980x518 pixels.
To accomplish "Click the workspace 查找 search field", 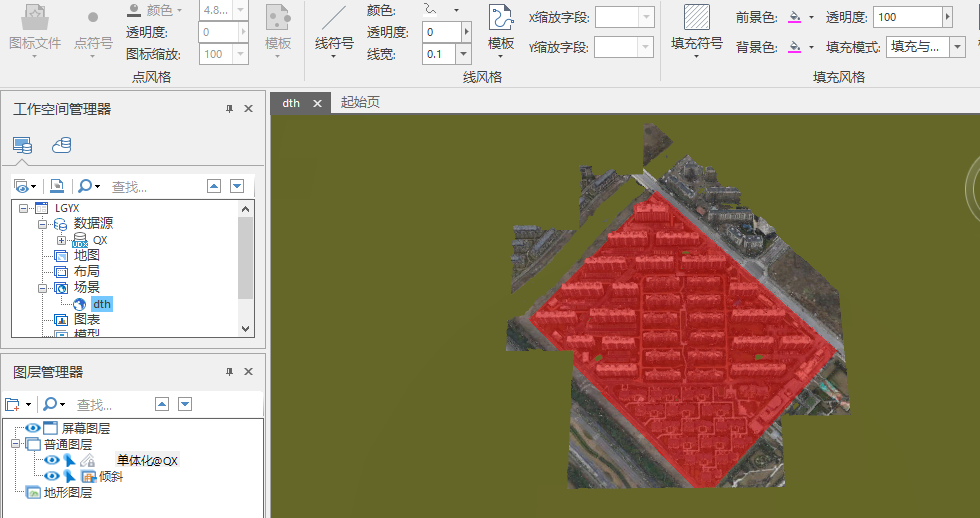I will click(x=155, y=186).
